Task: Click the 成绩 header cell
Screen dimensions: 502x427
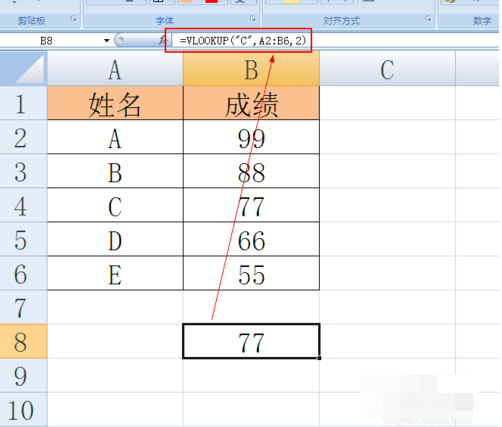Action: (x=251, y=103)
